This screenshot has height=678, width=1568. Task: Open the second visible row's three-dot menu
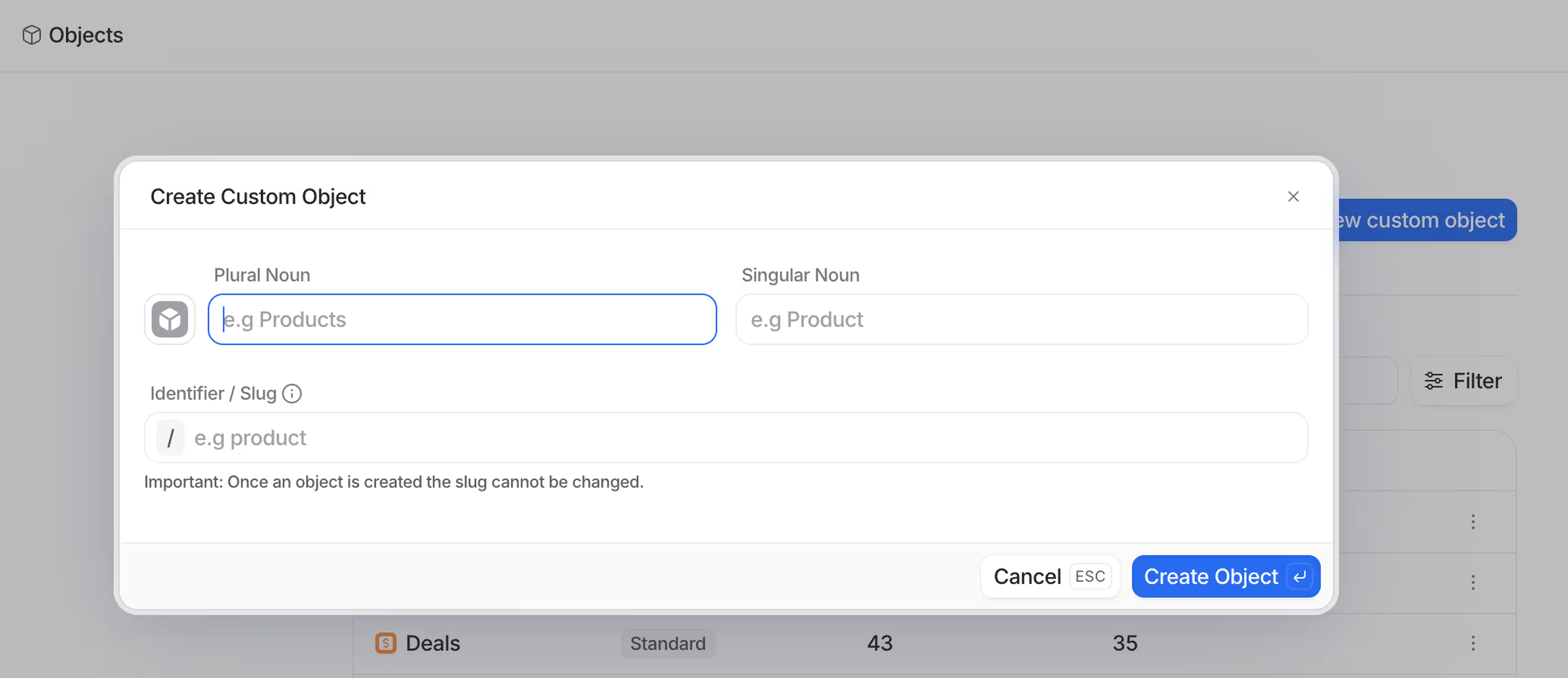(1472, 582)
